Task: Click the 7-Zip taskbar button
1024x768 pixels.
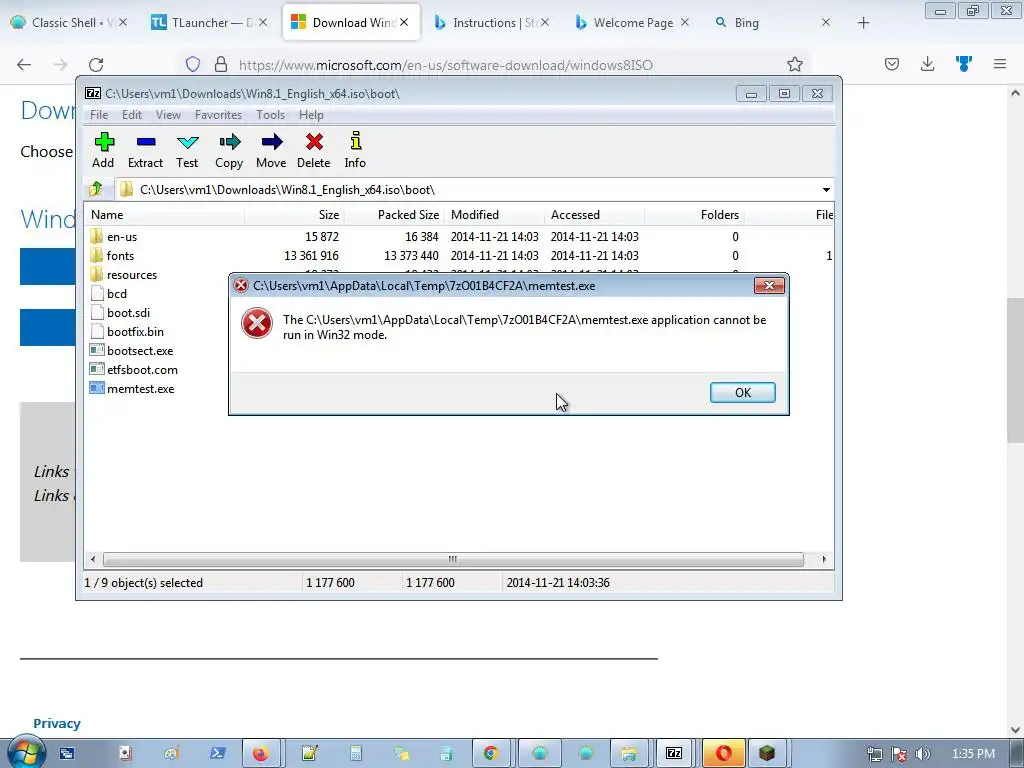Action: pos(674,754)
